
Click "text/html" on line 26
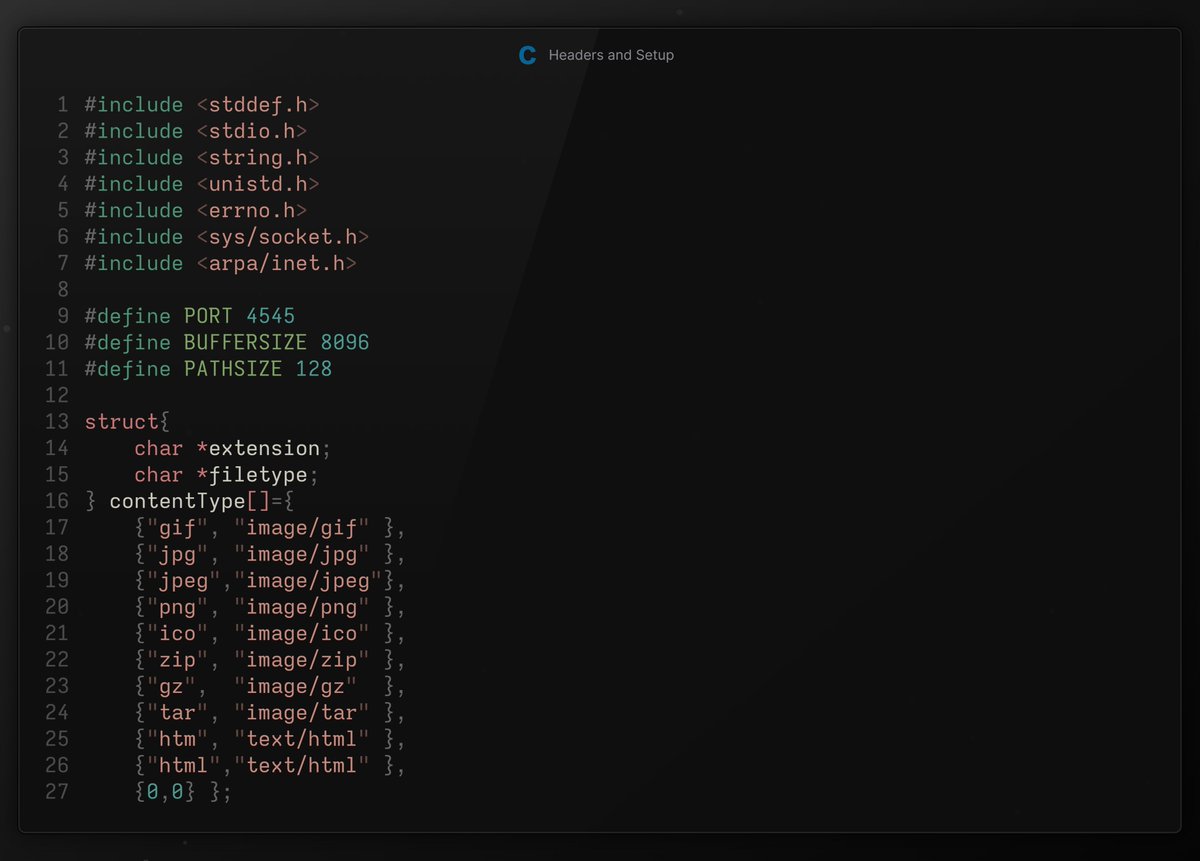tap(302, 766)
